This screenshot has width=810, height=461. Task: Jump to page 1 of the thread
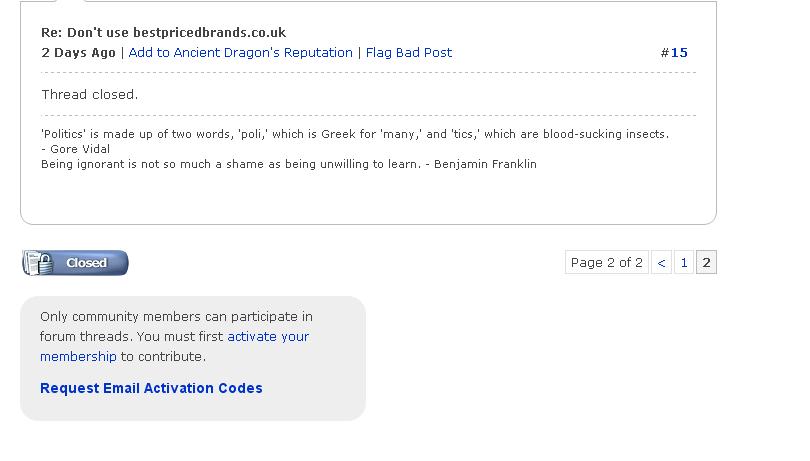[x=684, y=263]
